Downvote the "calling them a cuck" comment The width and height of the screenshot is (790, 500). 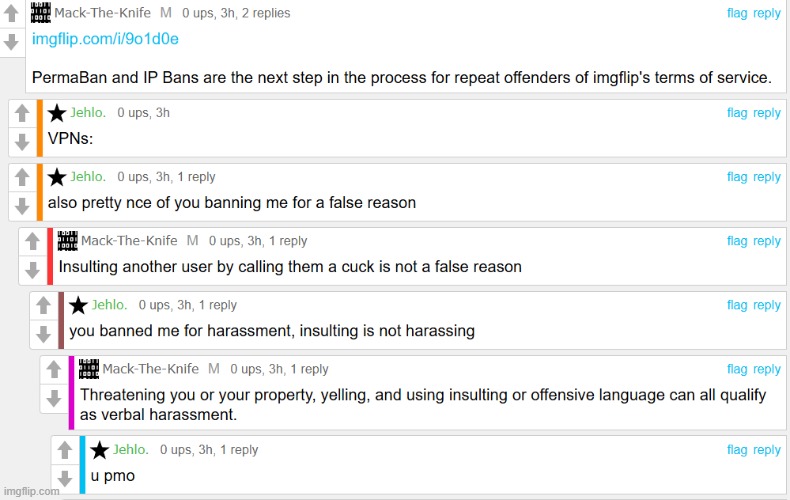coord(33,270)
